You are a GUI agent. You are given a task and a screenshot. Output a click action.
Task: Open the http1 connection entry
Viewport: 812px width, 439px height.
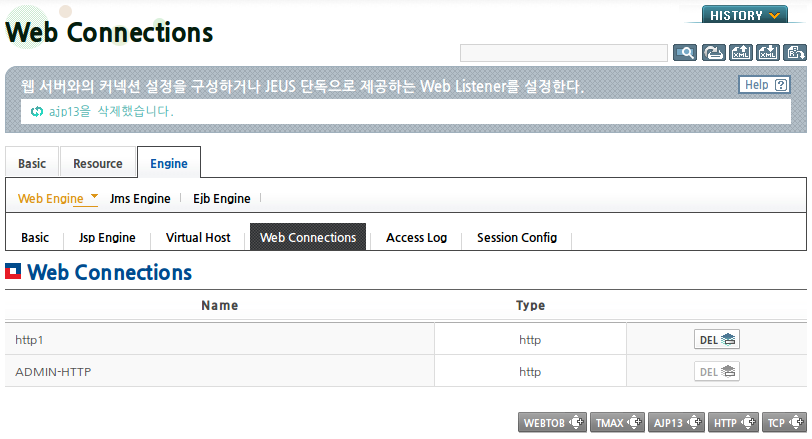pyautogui.click(x=29, y=340)
